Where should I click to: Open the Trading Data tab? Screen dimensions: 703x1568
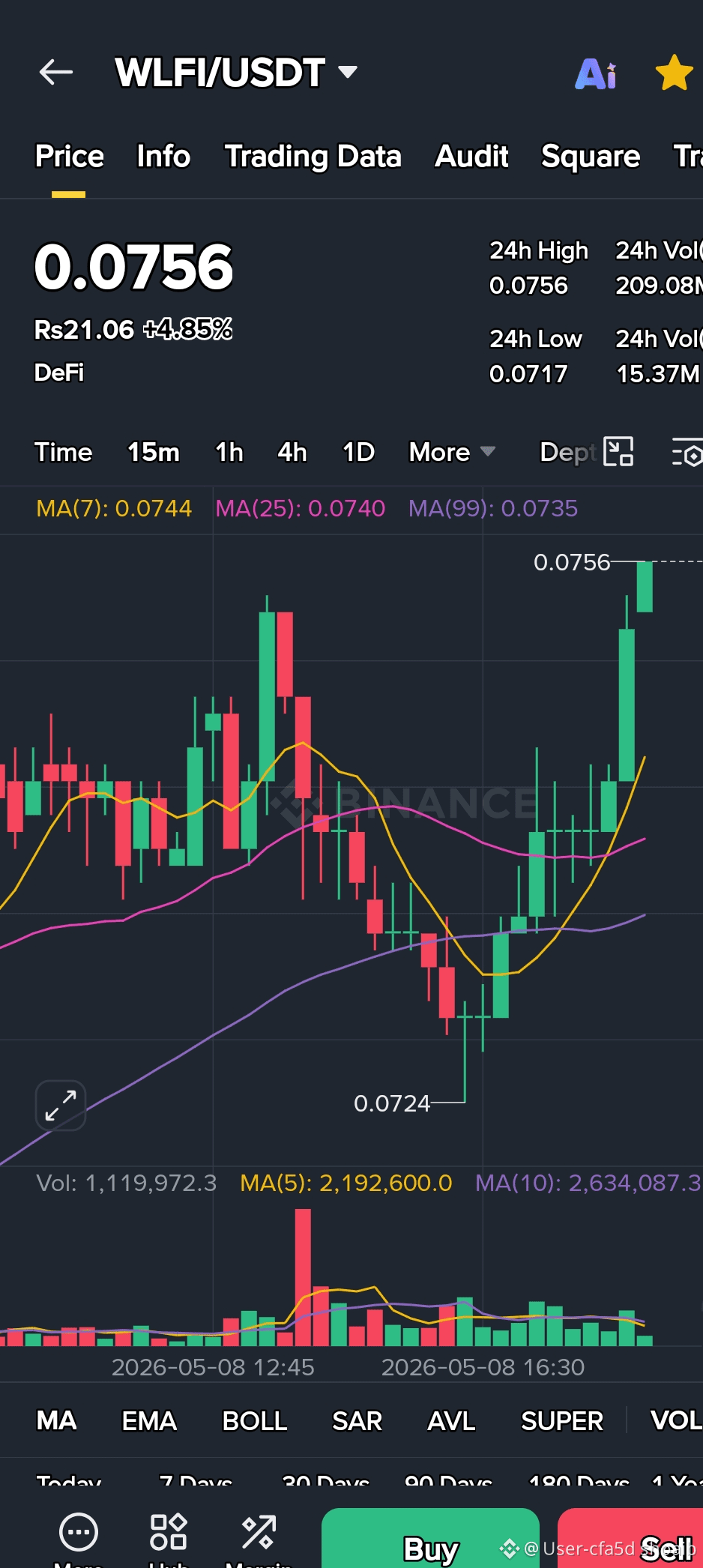pos(313,157)
